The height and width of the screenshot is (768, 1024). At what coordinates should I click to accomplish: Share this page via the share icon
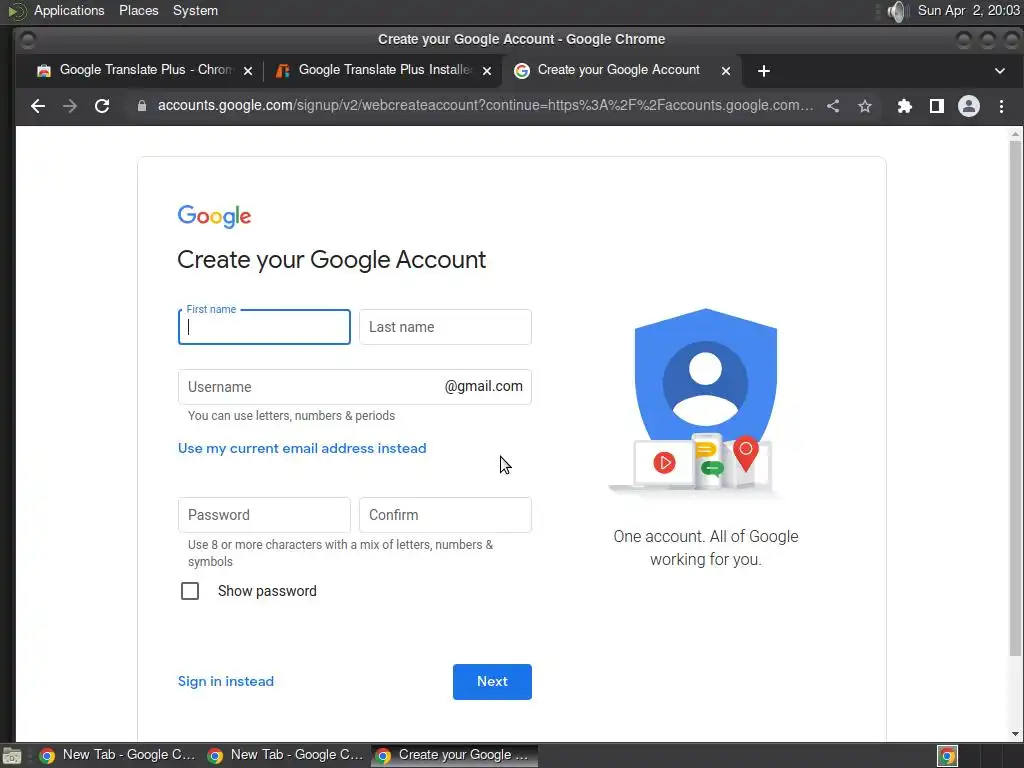pyautogui.click(x=833, y=106)
